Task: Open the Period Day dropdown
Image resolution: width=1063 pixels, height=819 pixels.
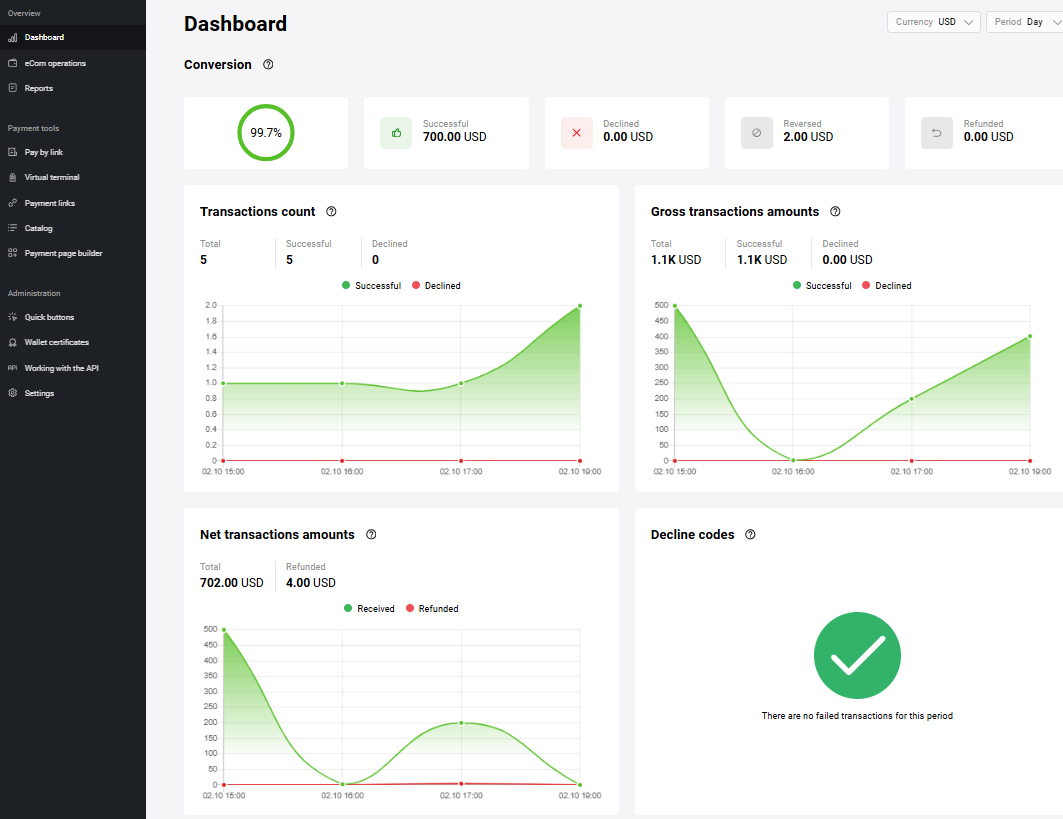Action: (x=1024, y=22)
